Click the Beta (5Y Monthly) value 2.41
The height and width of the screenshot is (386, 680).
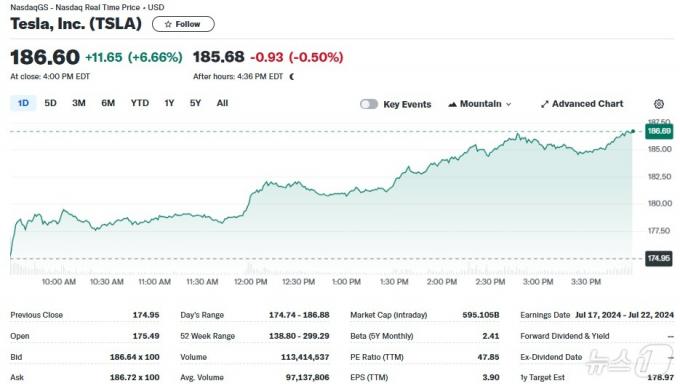coord(490,336)
